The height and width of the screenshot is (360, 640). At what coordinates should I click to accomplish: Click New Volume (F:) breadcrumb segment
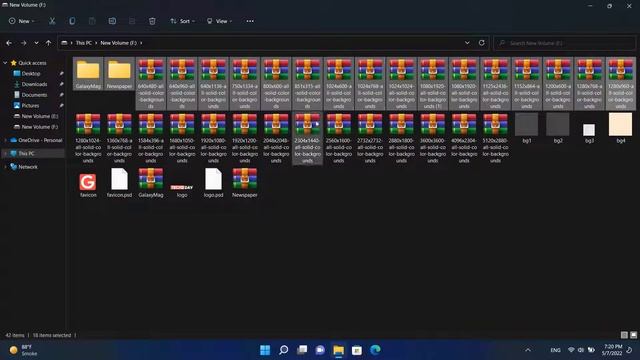(x=118, y=43)
